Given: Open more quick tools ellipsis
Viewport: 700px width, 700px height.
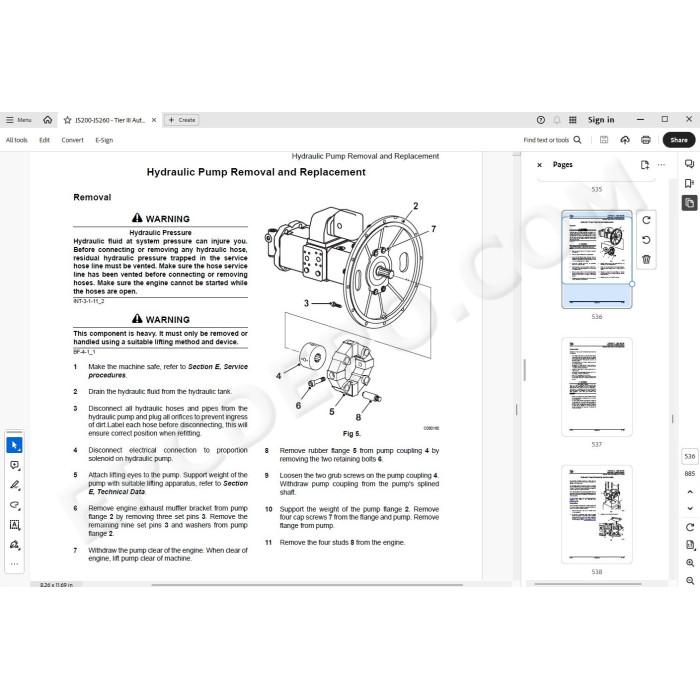Looking at the screenshot, I should pos(14,564).
